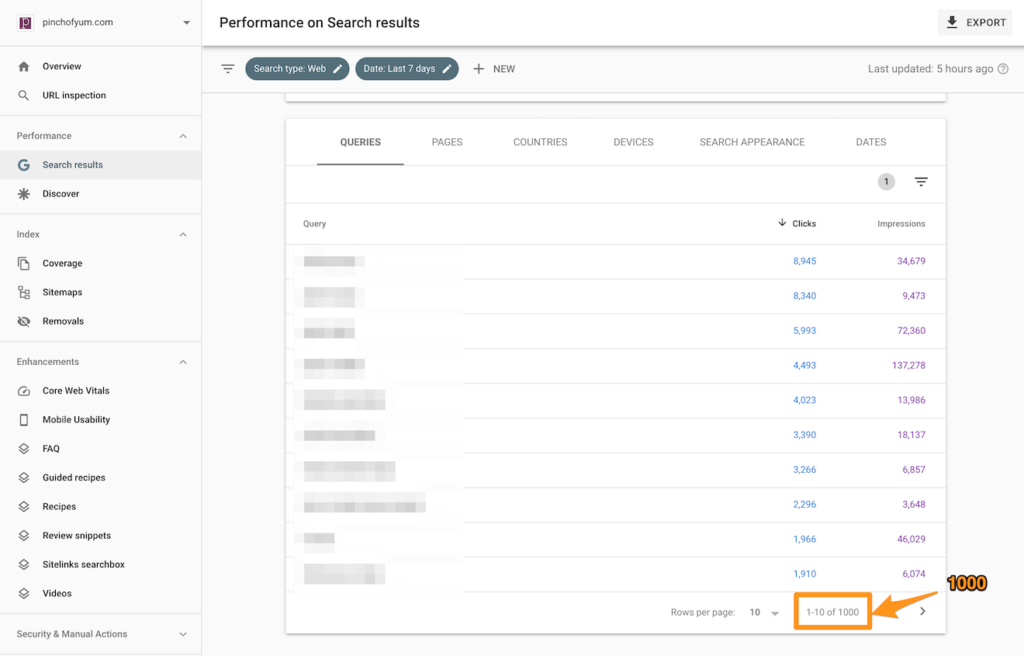Image resolution: width=1024 pixels, height=656 pixels.
Task: Click the 72,360 impressions value
Action: [911, 331]
